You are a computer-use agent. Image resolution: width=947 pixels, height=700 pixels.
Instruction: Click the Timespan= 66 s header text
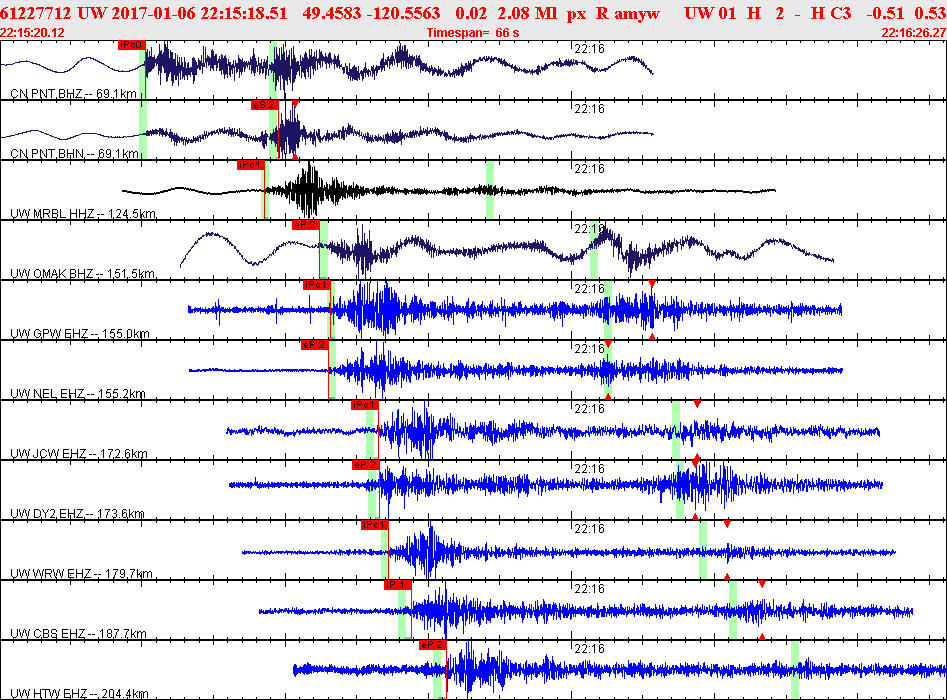pos(473,33)
